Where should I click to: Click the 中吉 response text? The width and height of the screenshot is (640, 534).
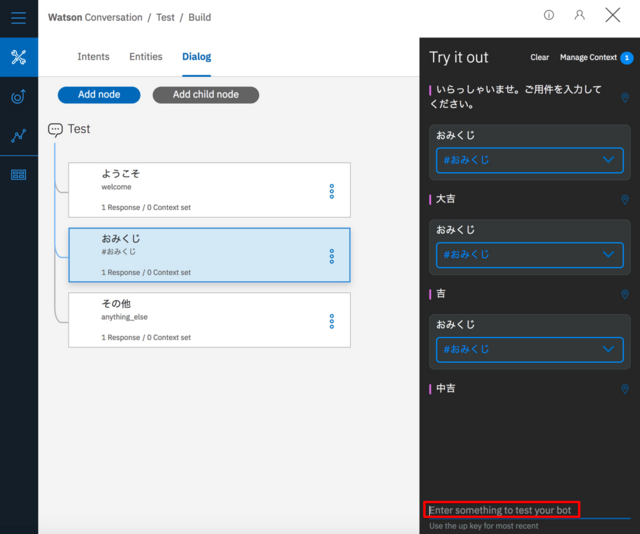(445, 389)
